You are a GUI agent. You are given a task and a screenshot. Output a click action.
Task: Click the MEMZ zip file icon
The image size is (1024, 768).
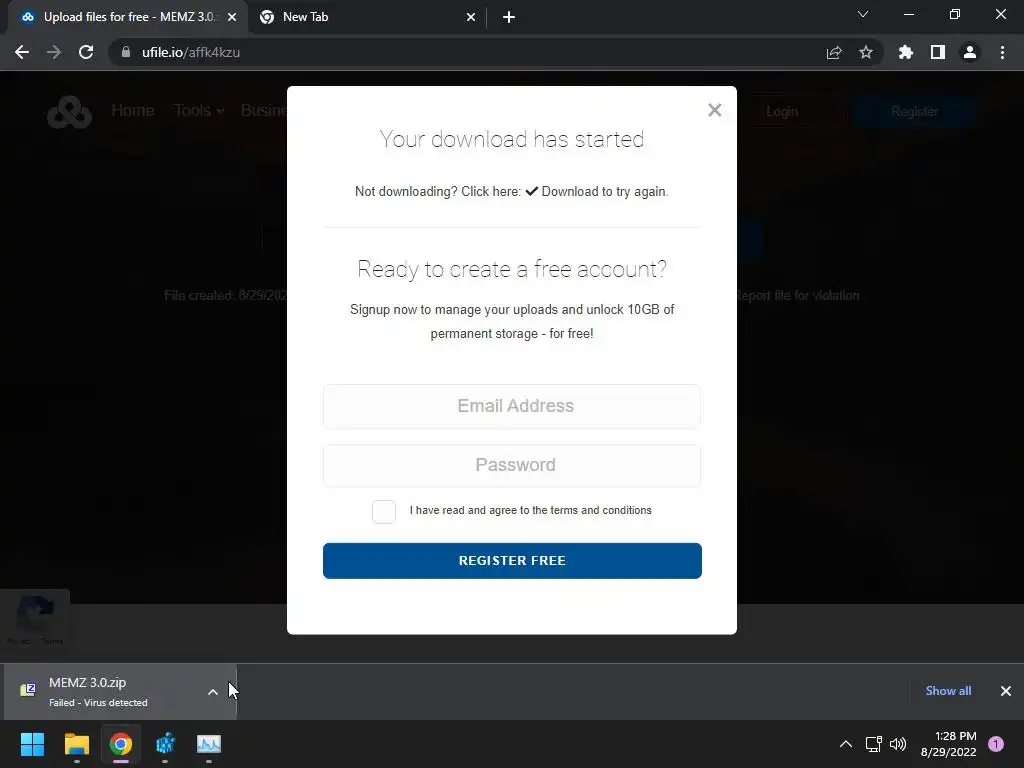point(28,690)
